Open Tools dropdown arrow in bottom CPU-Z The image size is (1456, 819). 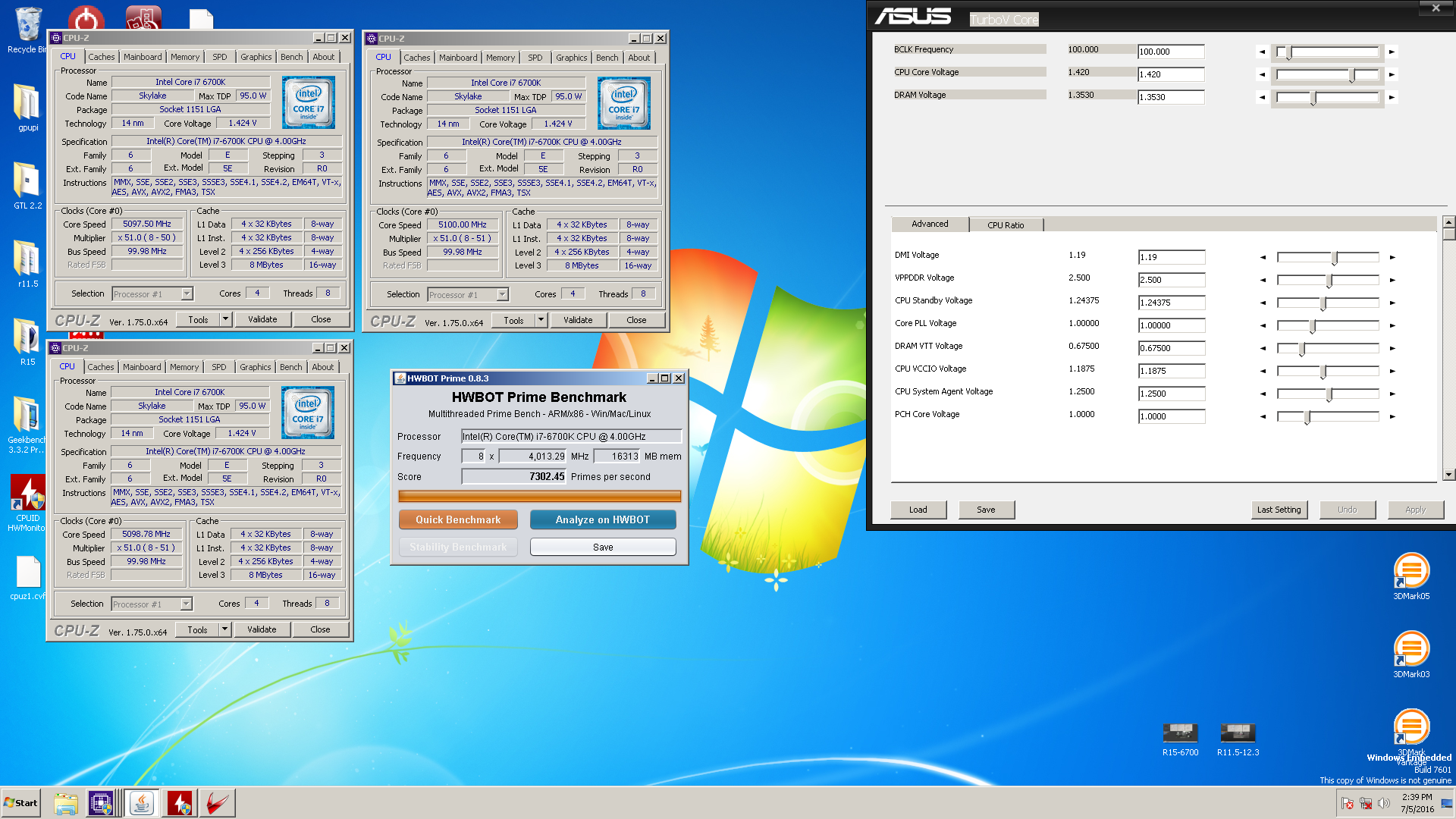[224, 629]
